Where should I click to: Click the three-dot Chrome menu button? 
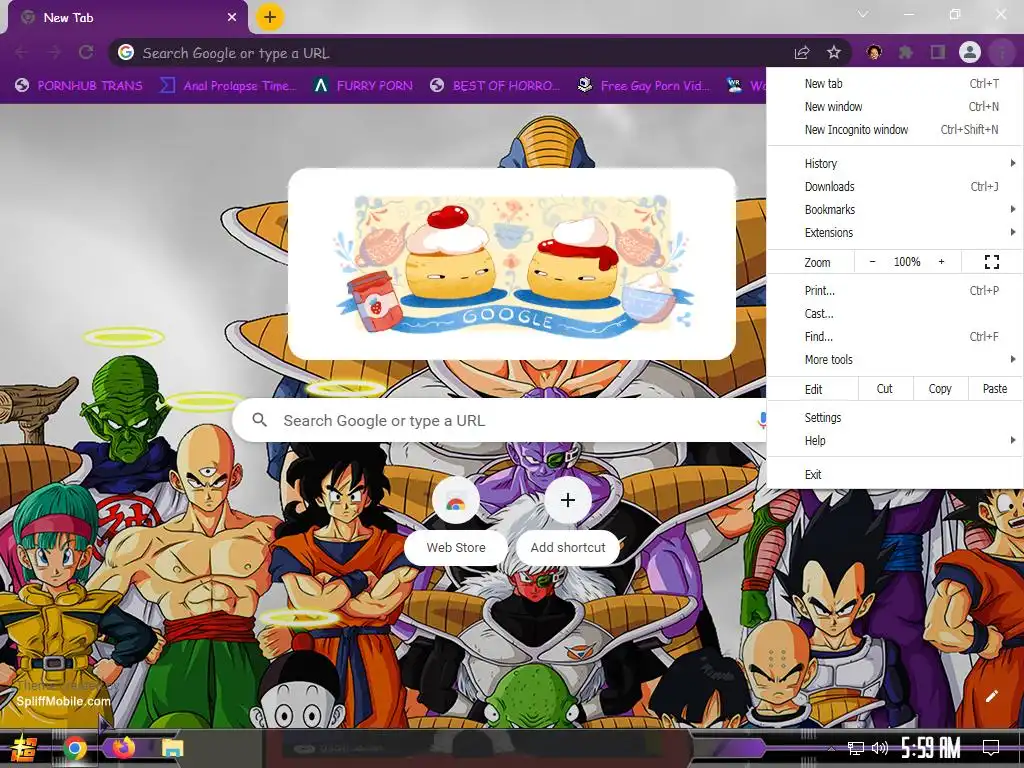tap(1002, 52)
